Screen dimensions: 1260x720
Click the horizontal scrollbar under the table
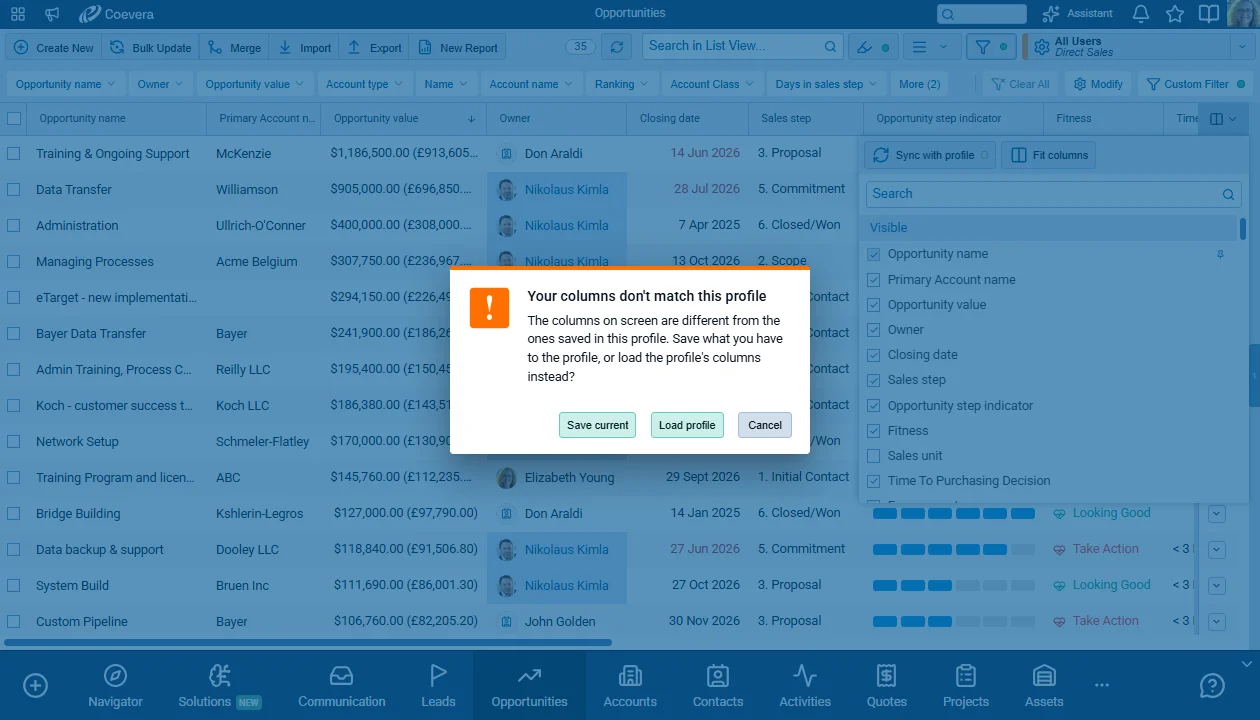pyautogui.click(x=308, y=642)
